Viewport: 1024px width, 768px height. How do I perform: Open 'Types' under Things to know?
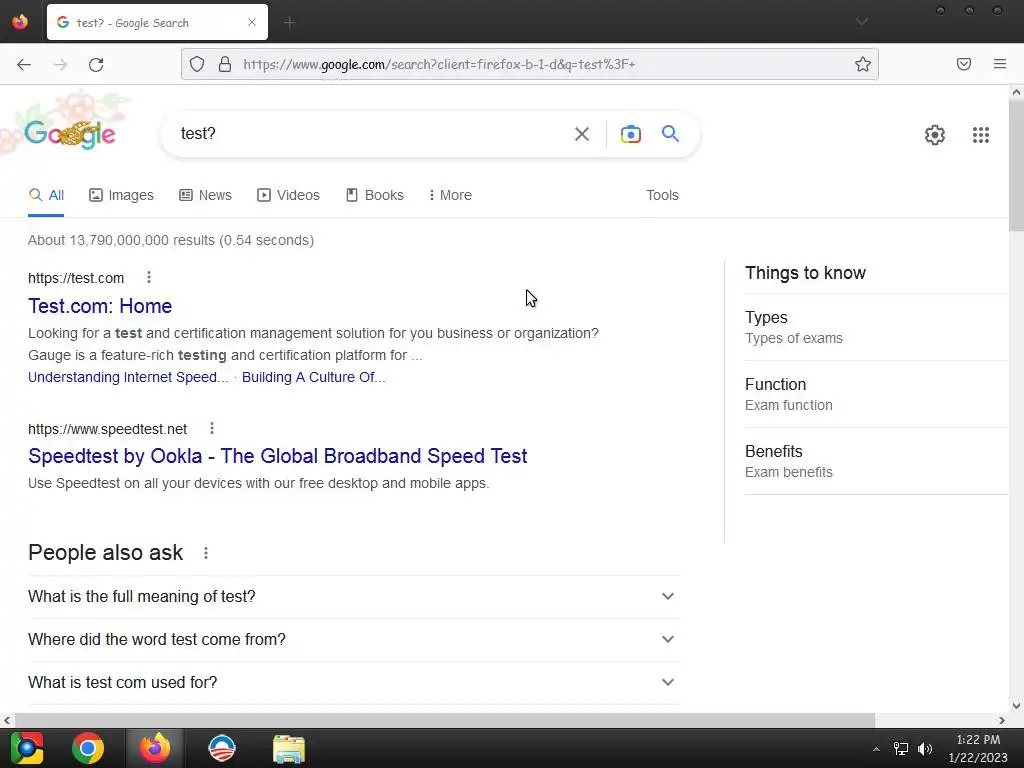876,327
